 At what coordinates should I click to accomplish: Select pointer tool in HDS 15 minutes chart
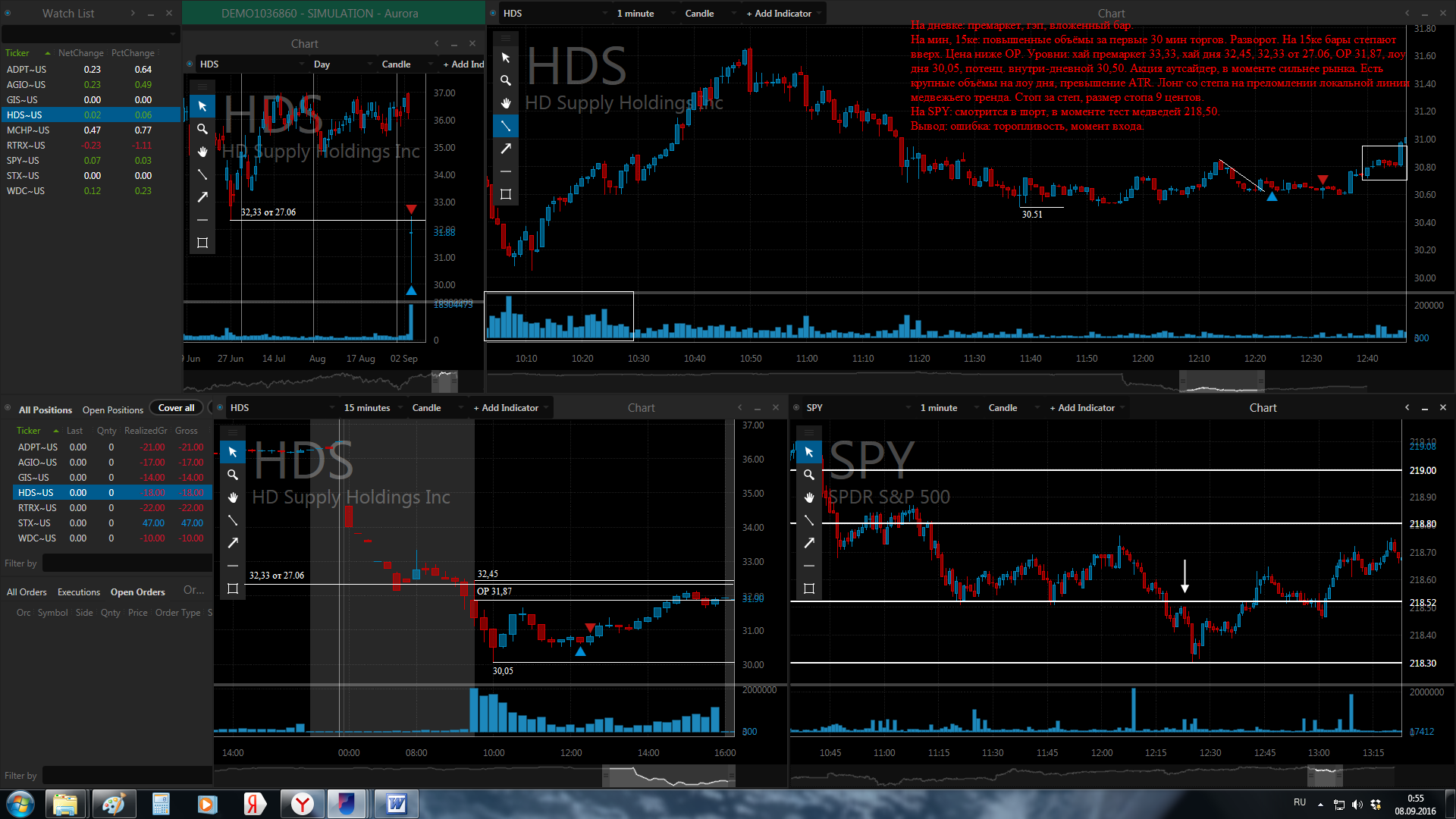(233, 452)
